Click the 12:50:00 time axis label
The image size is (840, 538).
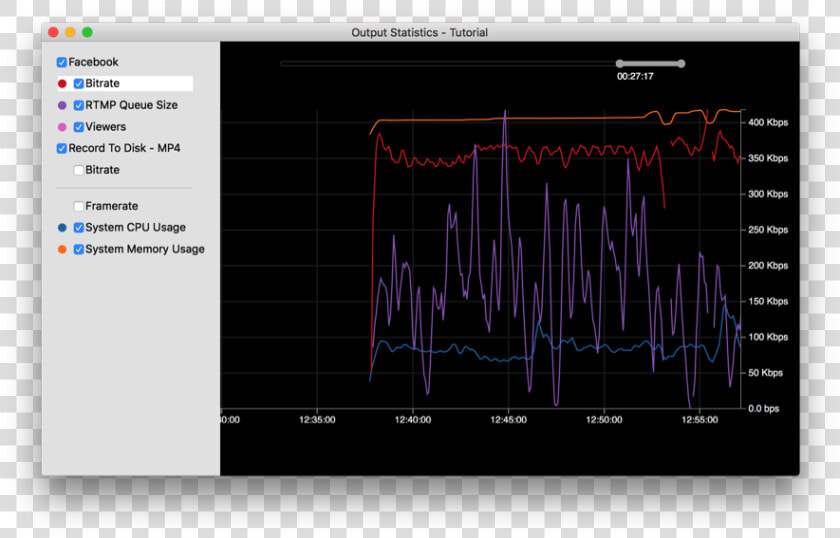coord(604,420)
